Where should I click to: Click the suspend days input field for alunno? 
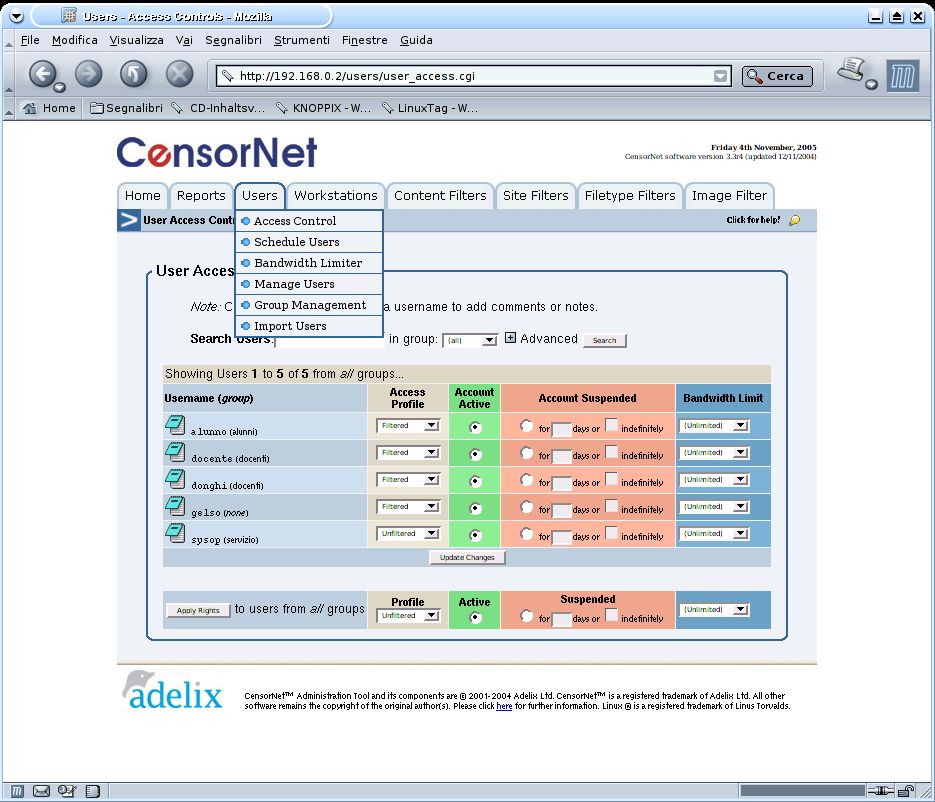click(561, 429)
